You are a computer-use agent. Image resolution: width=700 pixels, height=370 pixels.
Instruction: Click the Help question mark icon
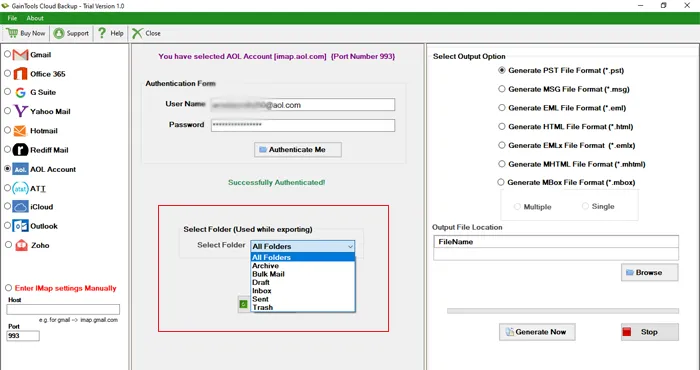[x=102, y=33]
